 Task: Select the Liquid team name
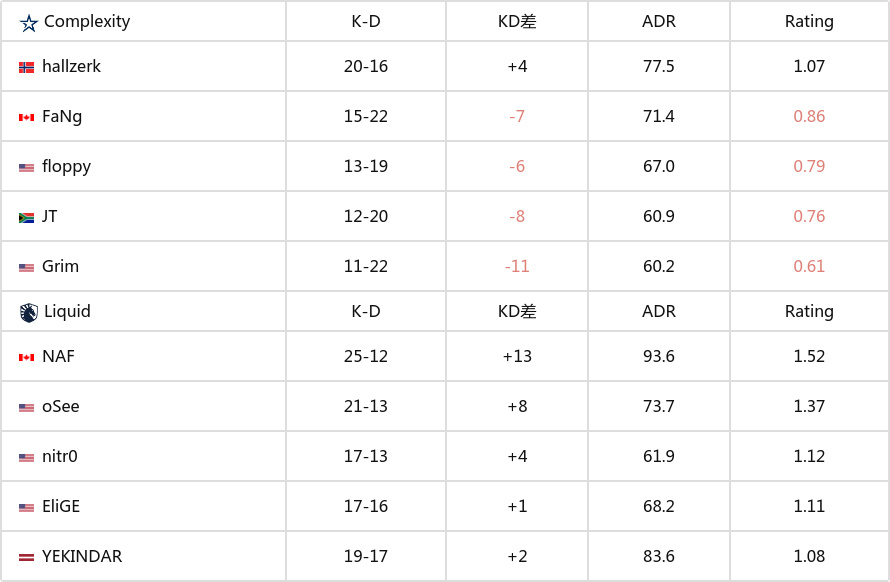pos(67,311)
